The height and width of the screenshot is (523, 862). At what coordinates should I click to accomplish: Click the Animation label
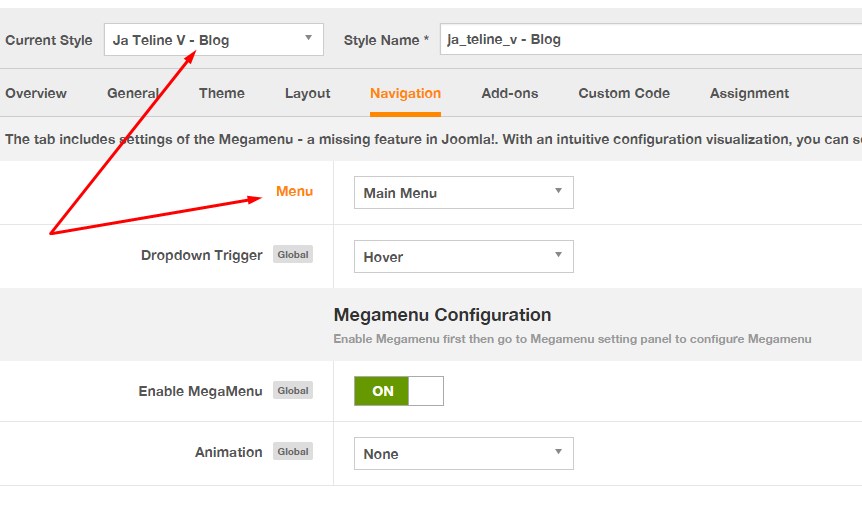pyautogui.click(x=229, y=453)
